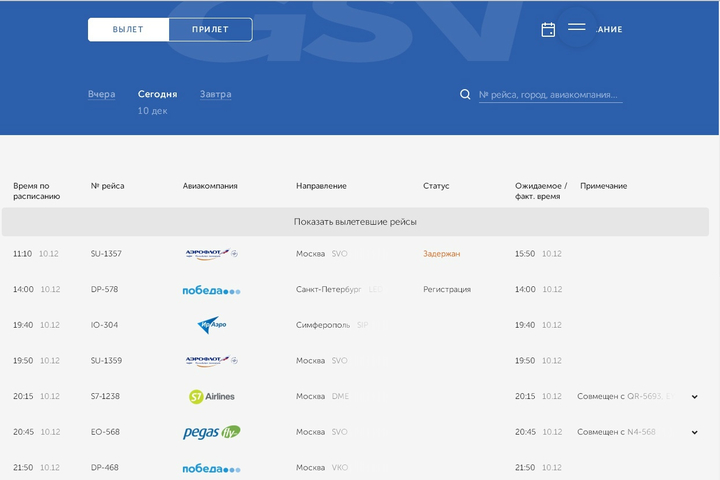
Task: Expand the S7-1238 codeshare details chevron
Action: point(694,397)
